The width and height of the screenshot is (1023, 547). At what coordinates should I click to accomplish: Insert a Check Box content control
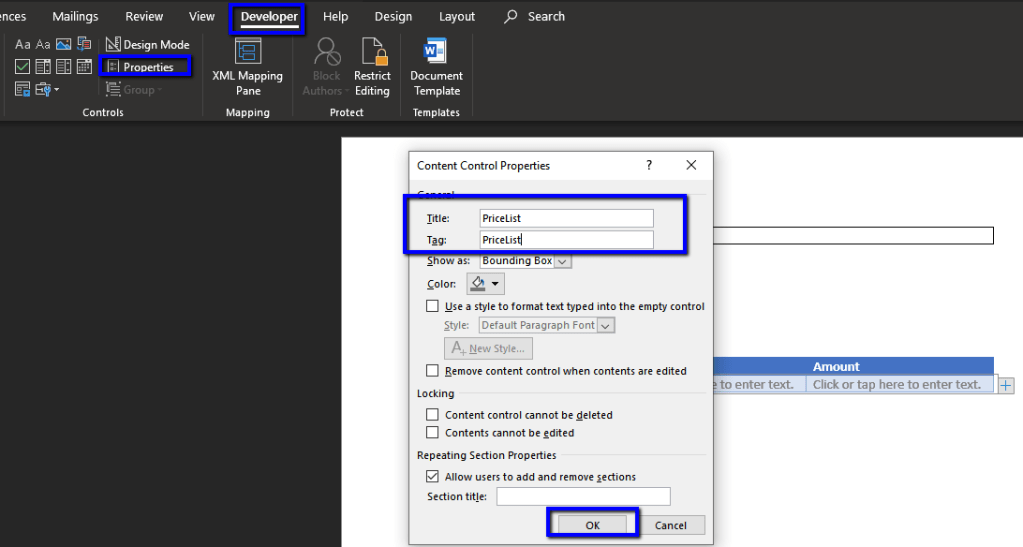[22, 67]
